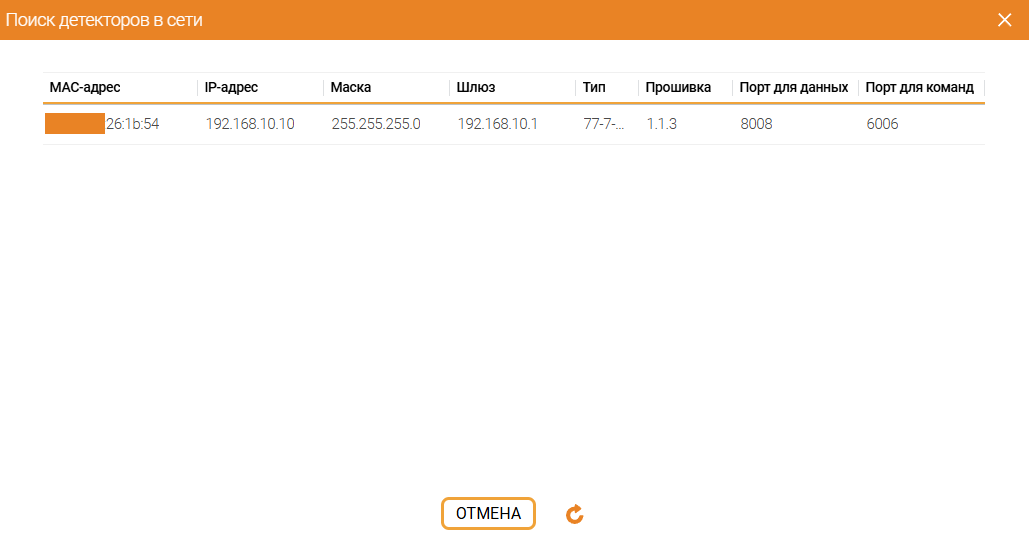Click the Шлюз column header
This screenshot has width=1029, height=549.
pyautogui.click(x=476, y=87)
